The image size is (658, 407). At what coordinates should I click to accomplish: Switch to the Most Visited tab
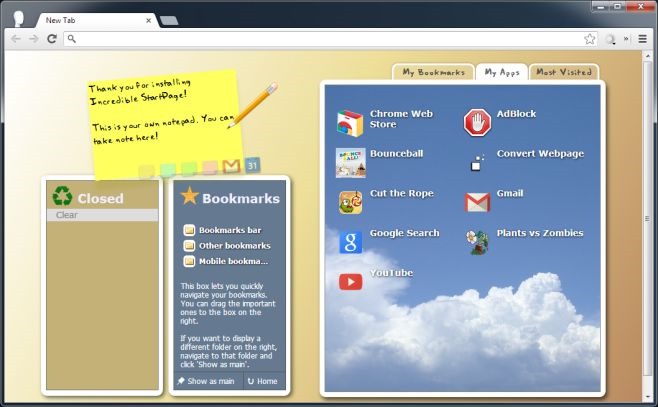click(564, 72)
